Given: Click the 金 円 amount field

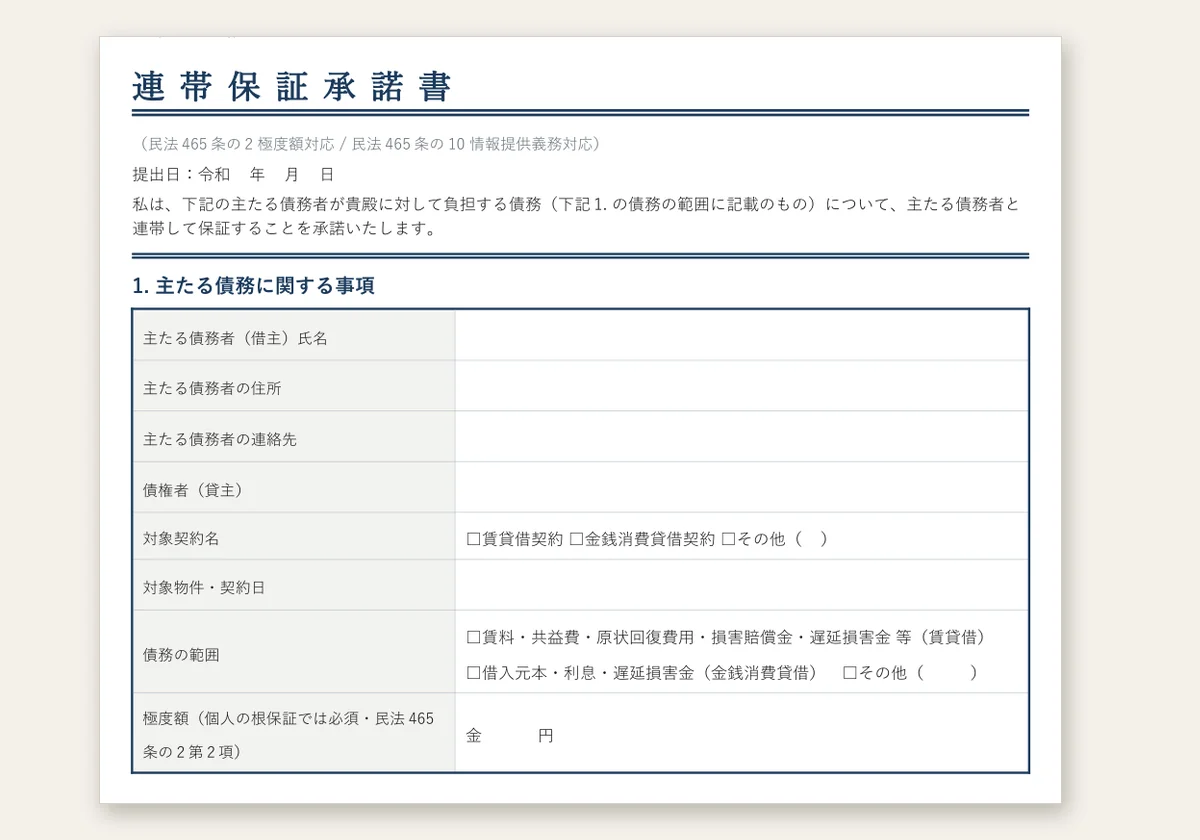Looking at the screenshot, I should tap(741, 733).
